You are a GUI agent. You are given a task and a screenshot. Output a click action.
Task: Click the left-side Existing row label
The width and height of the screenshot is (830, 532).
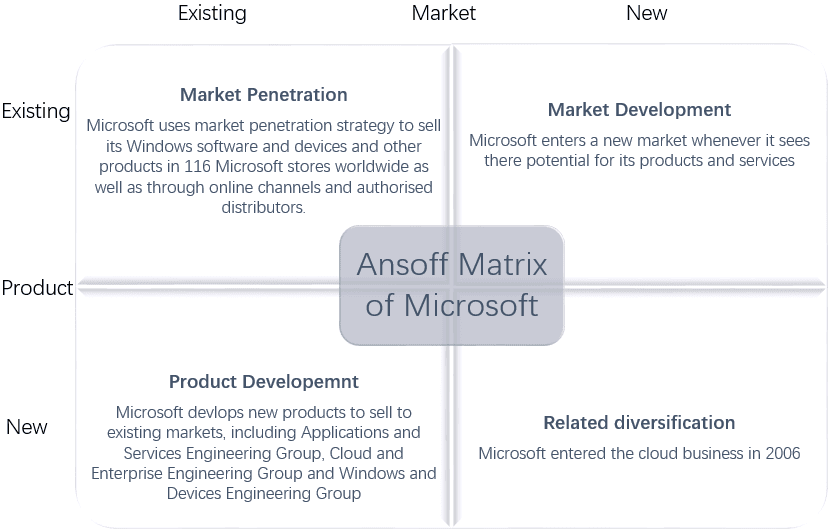tap(36, 111)
